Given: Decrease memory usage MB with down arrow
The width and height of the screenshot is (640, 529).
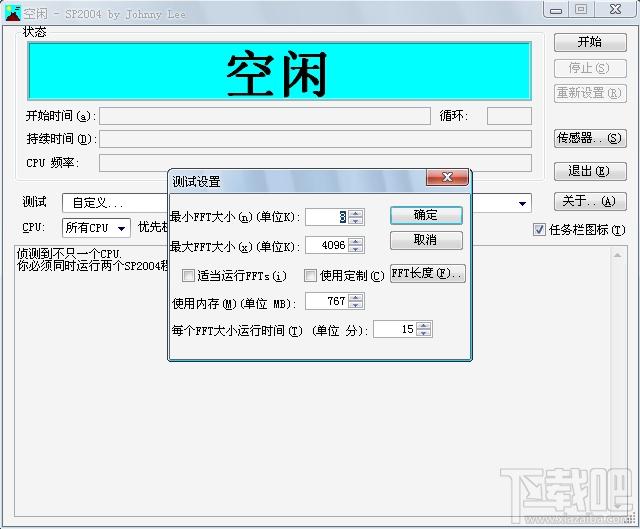Looking at the screenshot, I should click(356, 305).
